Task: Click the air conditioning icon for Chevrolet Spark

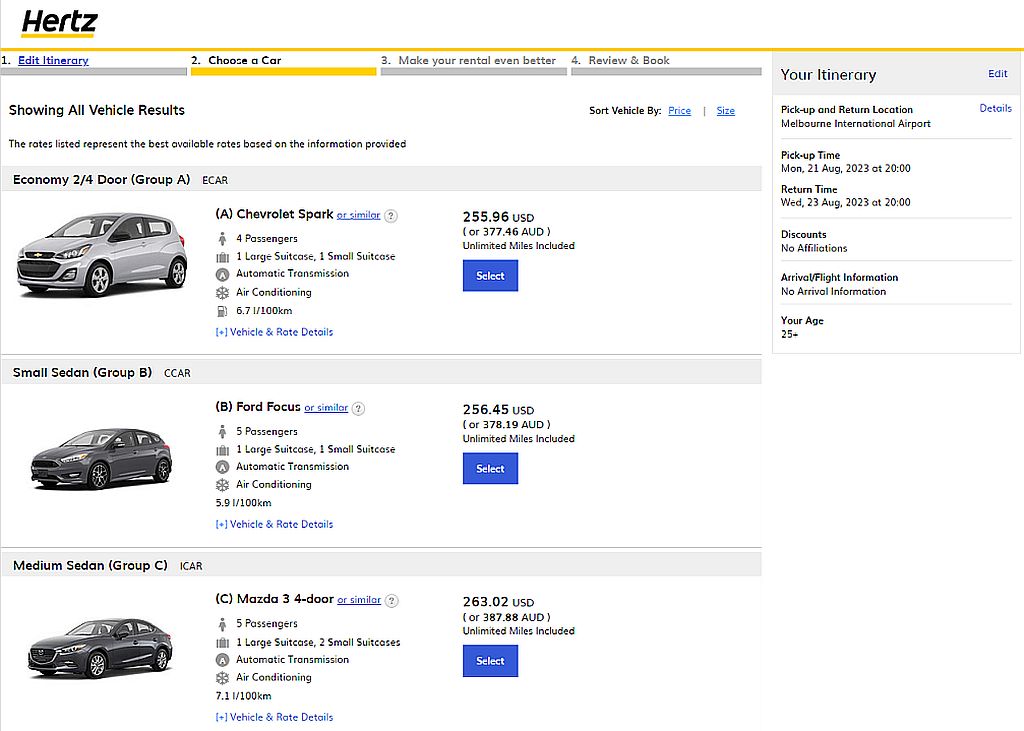Action: [221, 292]
